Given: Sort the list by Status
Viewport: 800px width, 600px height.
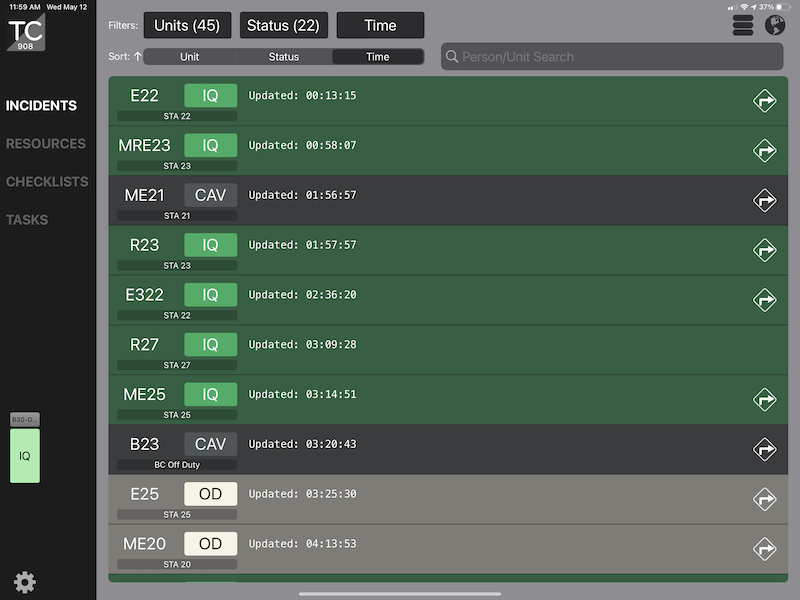Looking at the screenshot, I should click(x=284, y=57).
